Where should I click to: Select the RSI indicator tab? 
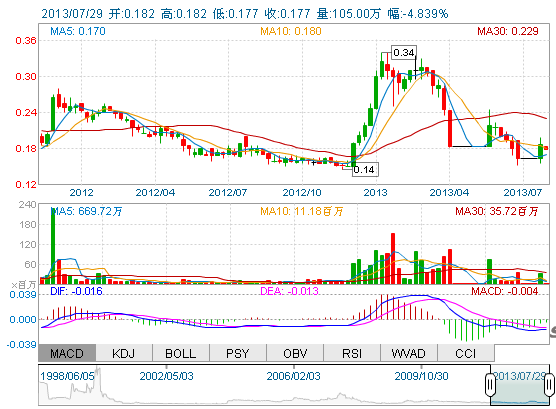point(352,353)
